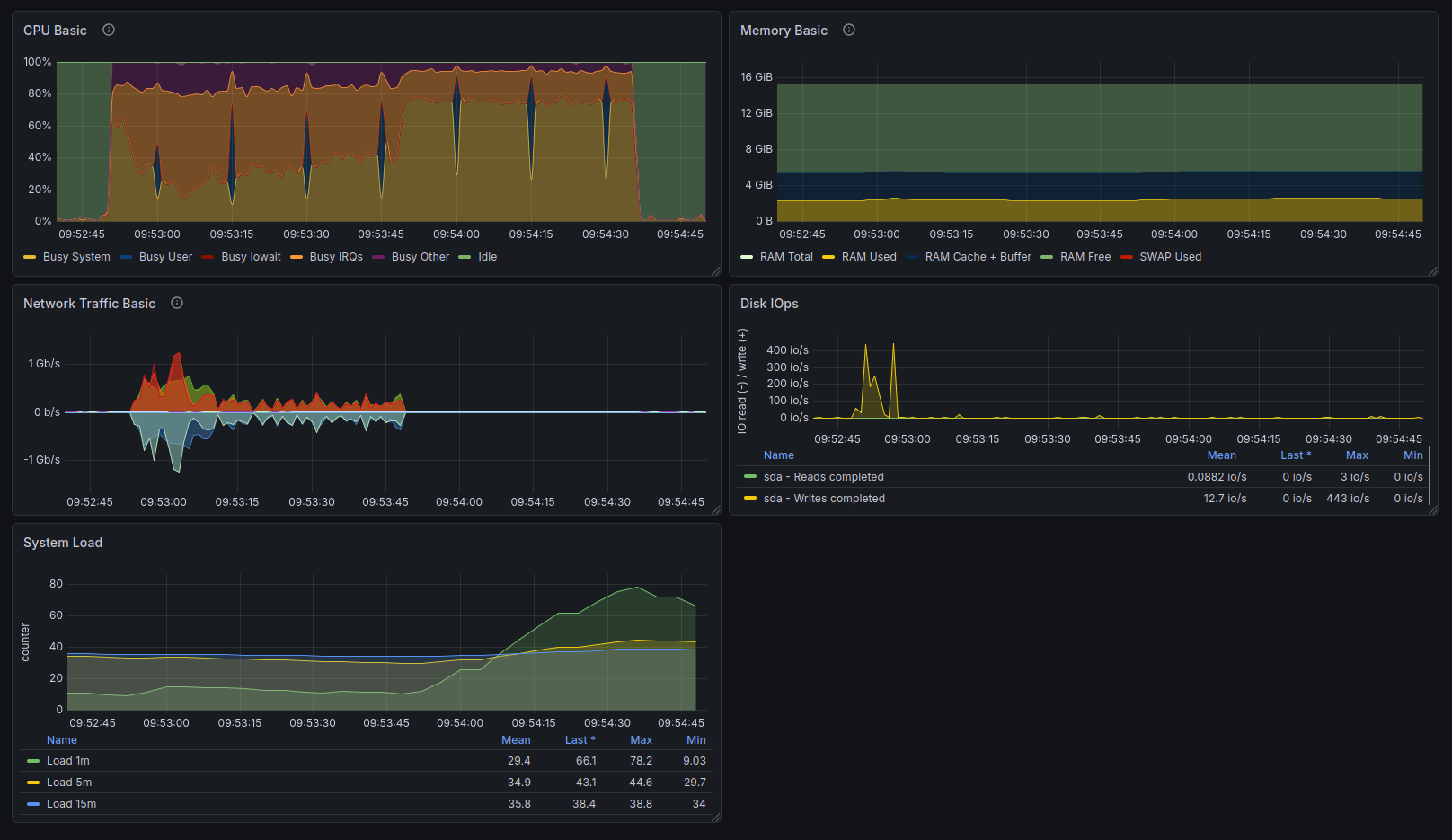Click the 16 GiB axis label in Memory chart

pyautogui.click(x=756, y=77)
